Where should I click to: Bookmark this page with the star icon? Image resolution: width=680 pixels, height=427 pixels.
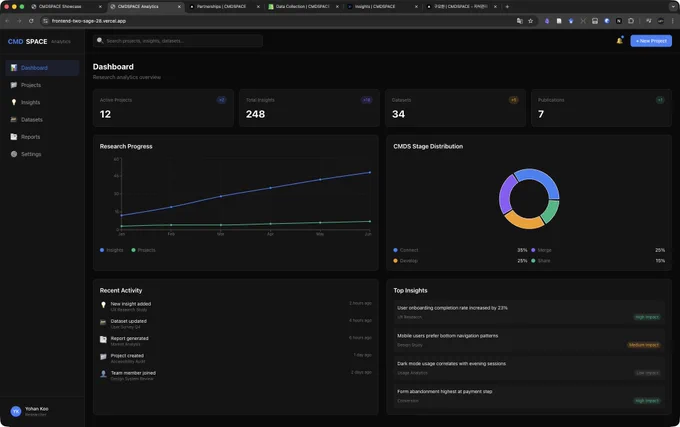(x=530, y=21)
